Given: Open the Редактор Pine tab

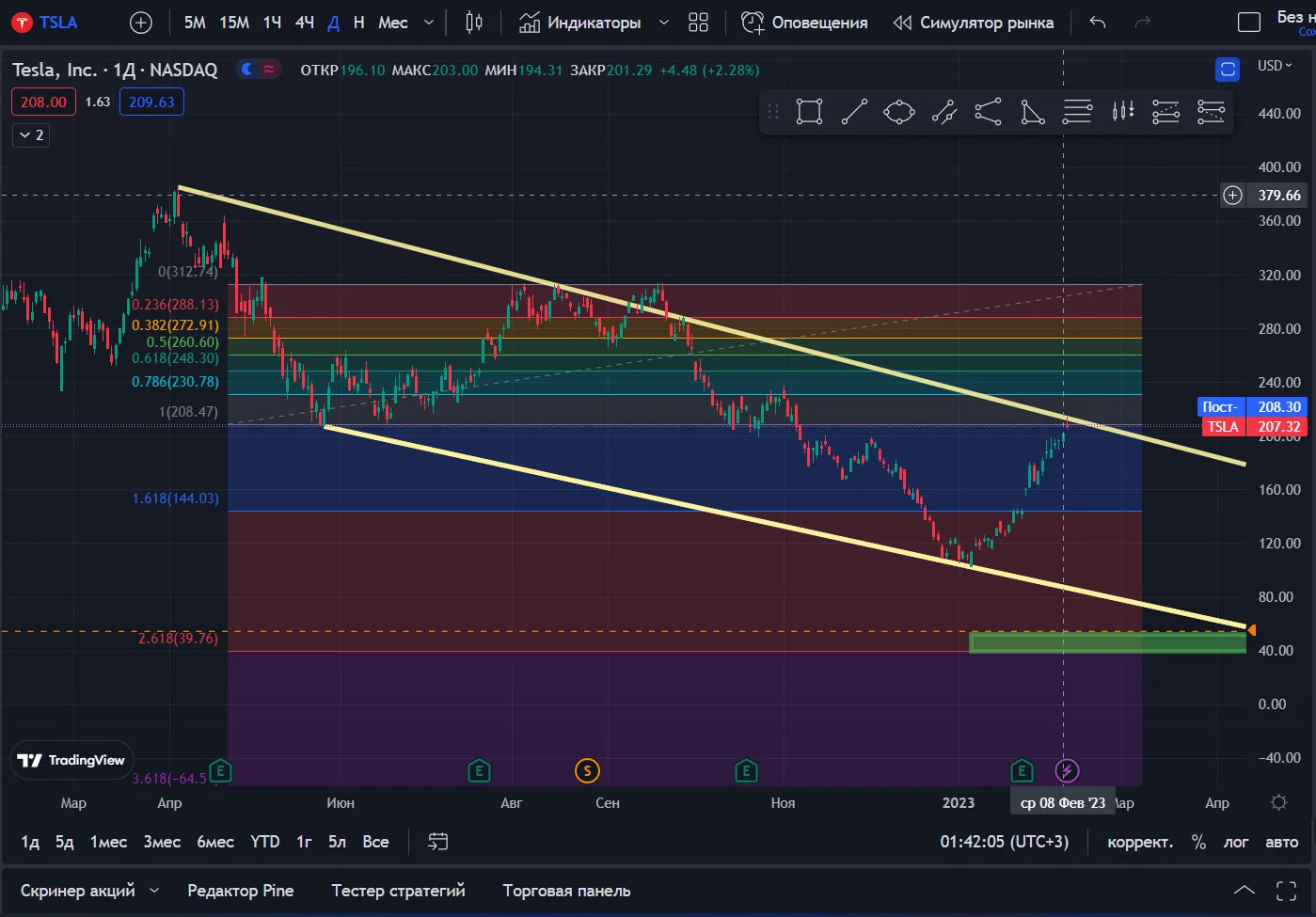Looking at the screenshot, I should [x=241, y=891].
